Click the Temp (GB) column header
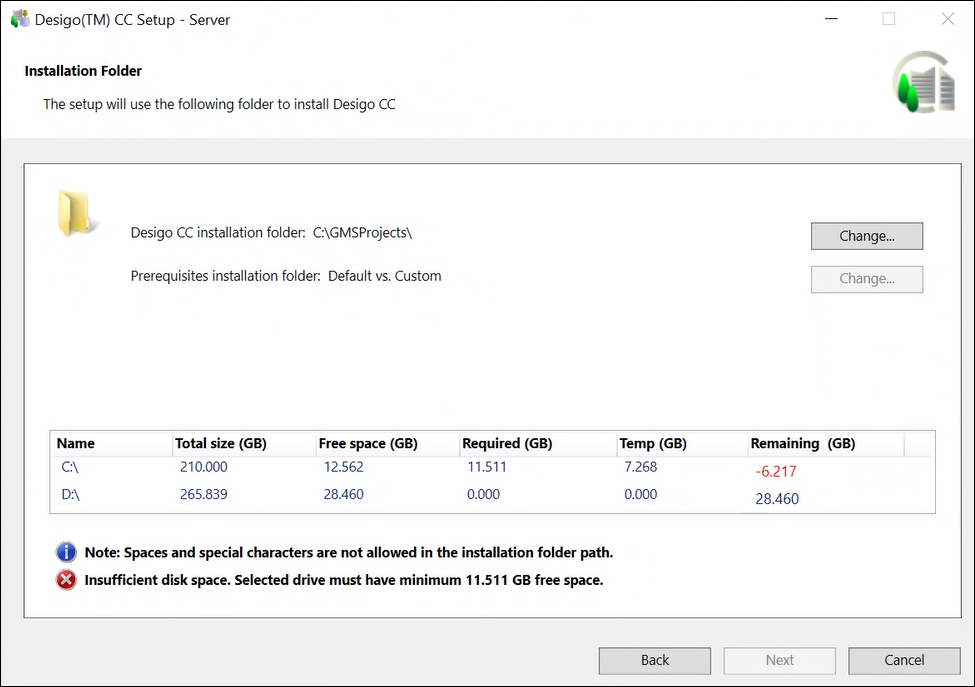975x687 pixels. 652,443
